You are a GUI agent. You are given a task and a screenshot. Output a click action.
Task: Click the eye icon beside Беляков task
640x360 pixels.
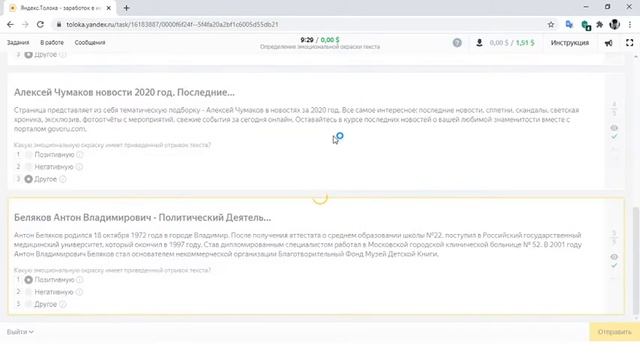[x=614, y=257]
